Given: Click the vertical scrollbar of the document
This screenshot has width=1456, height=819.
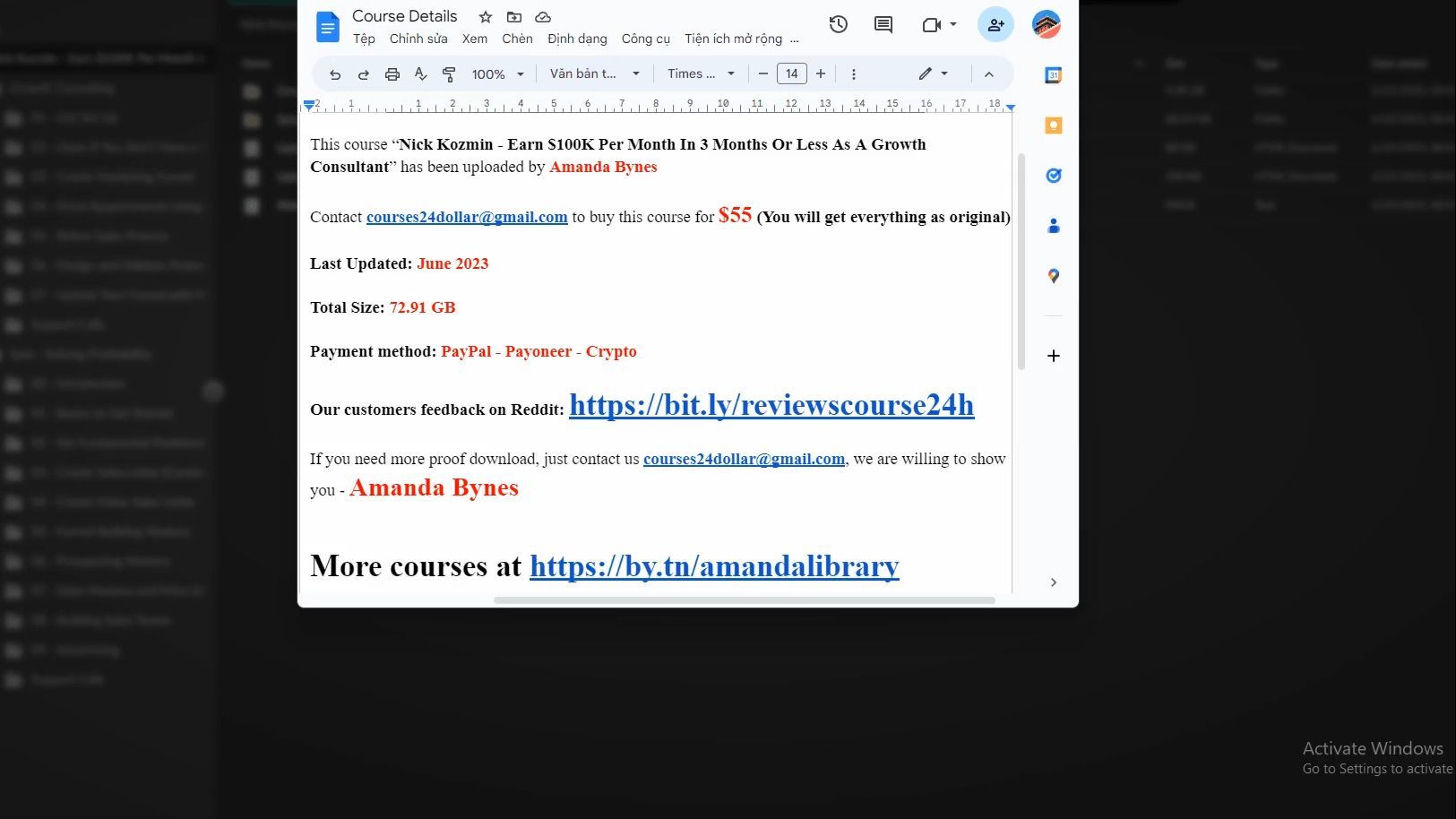Looking at the screenshot, I should pos(1021,262).
